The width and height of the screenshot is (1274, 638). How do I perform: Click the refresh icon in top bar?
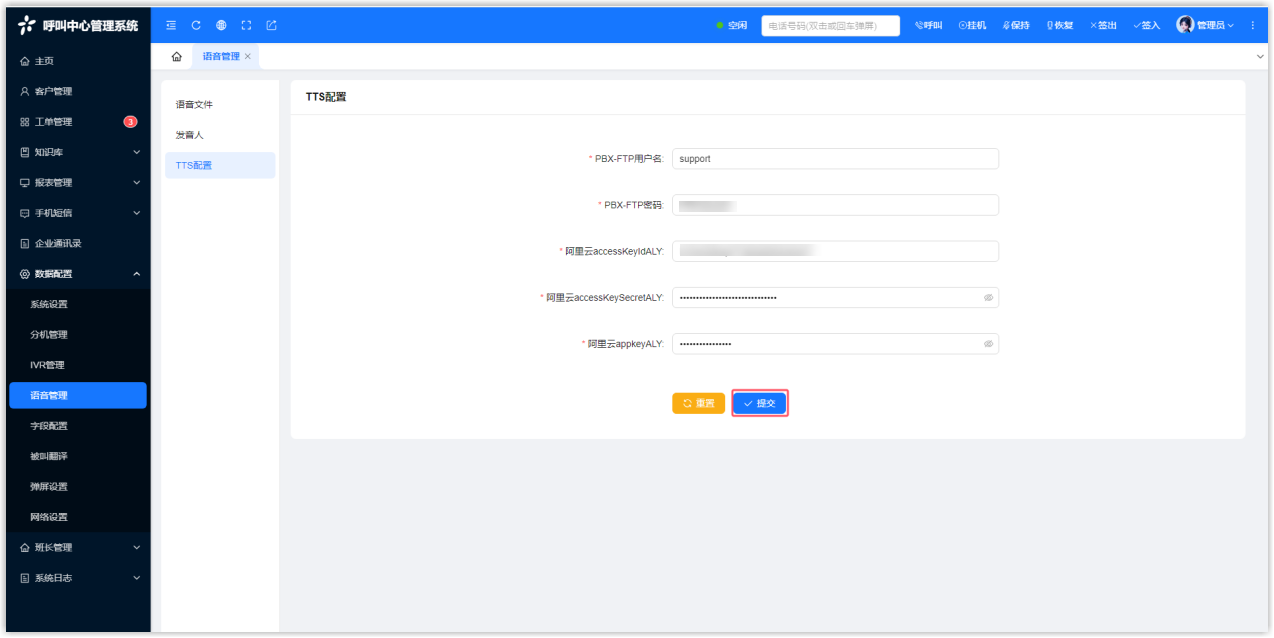coord(196,25)
